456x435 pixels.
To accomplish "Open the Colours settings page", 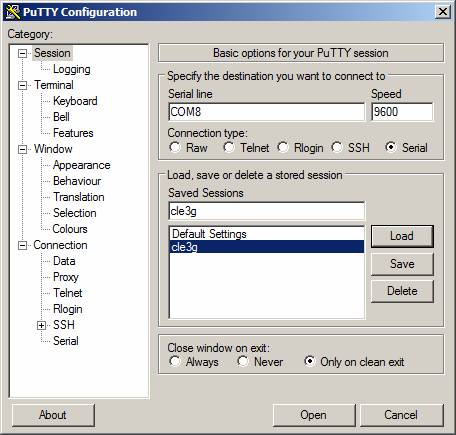I will click(x=70, y=229).
